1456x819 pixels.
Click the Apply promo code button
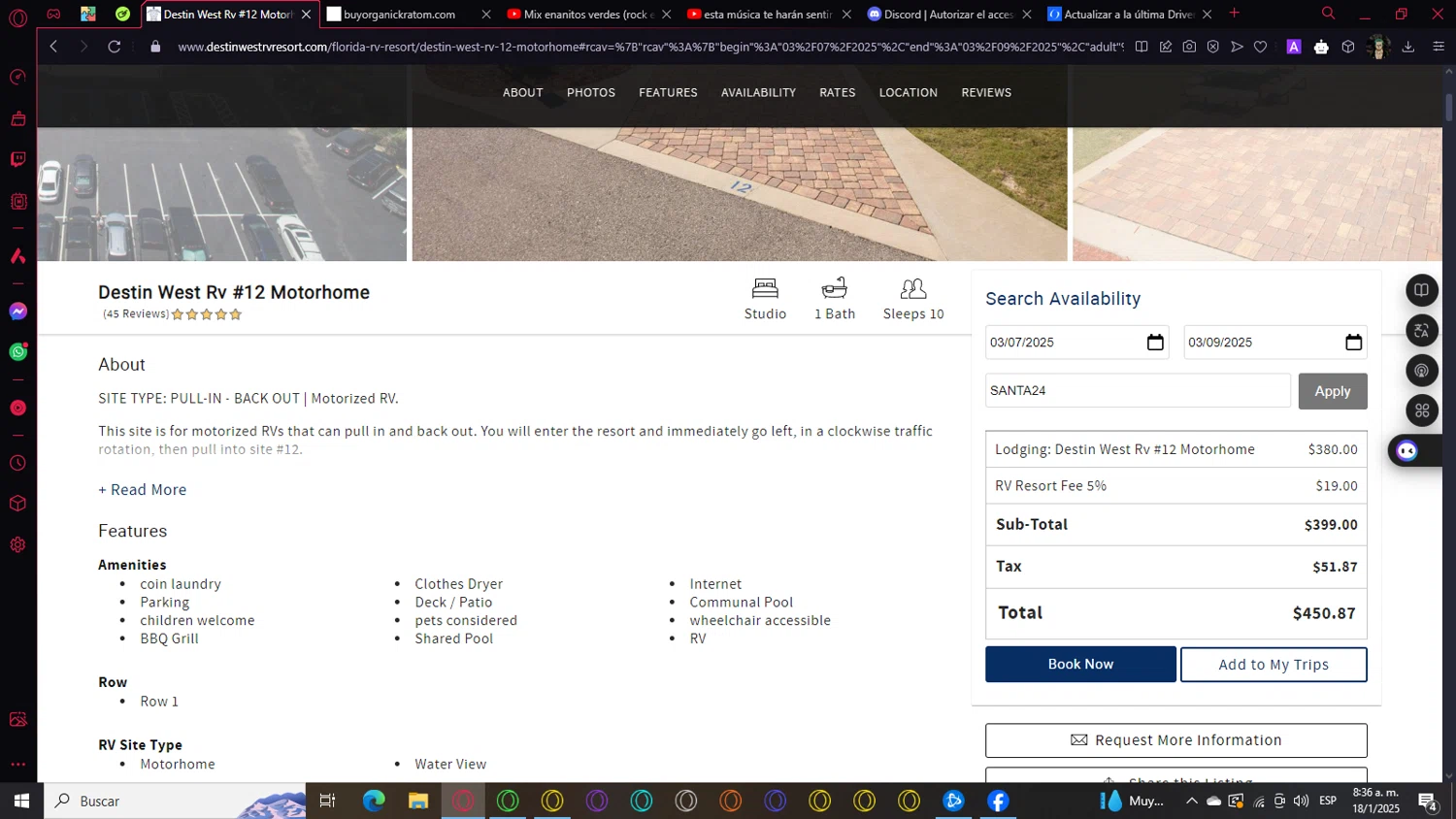coord(1333,391)
